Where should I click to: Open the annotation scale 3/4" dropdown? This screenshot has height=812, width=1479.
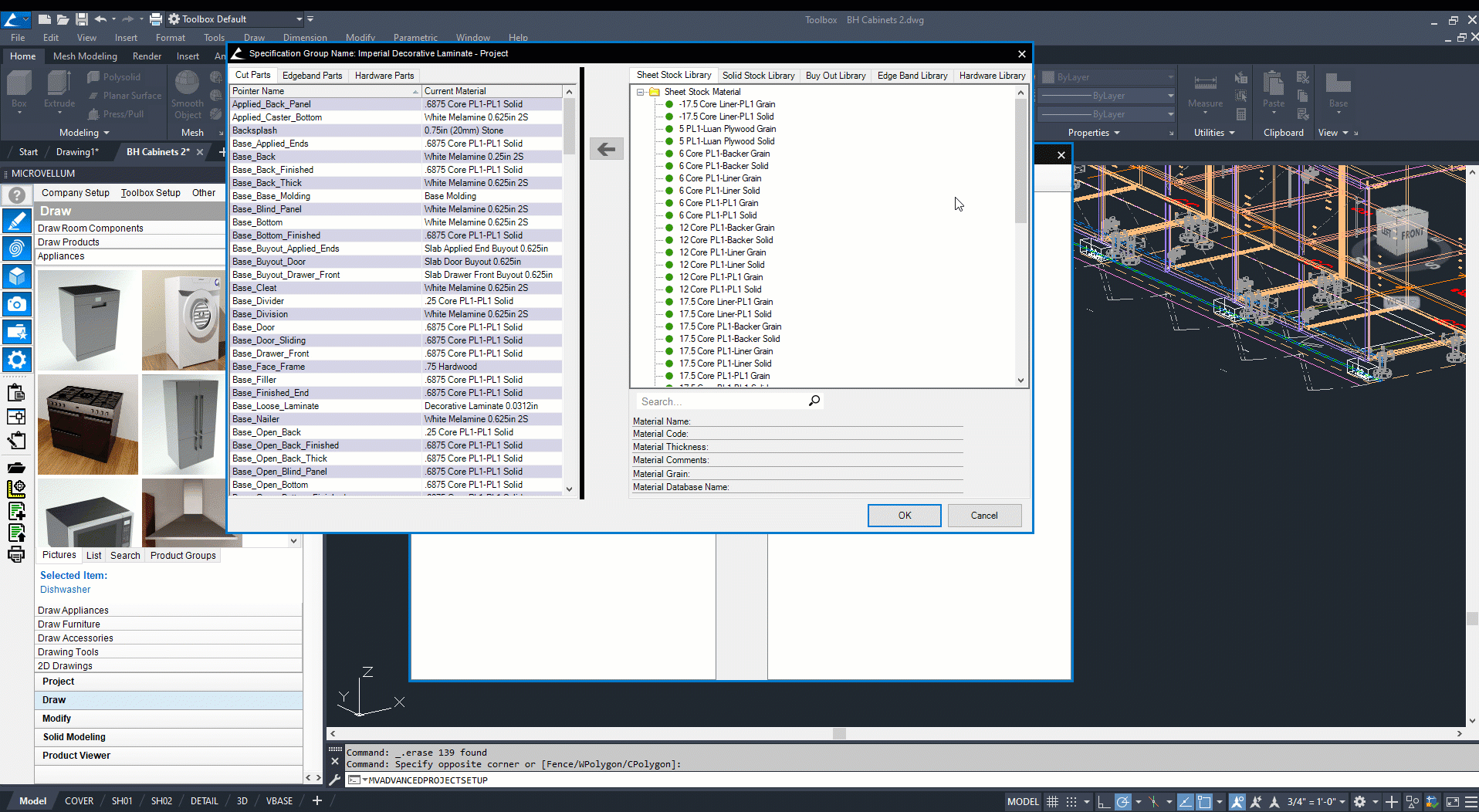coord(1317,802)
